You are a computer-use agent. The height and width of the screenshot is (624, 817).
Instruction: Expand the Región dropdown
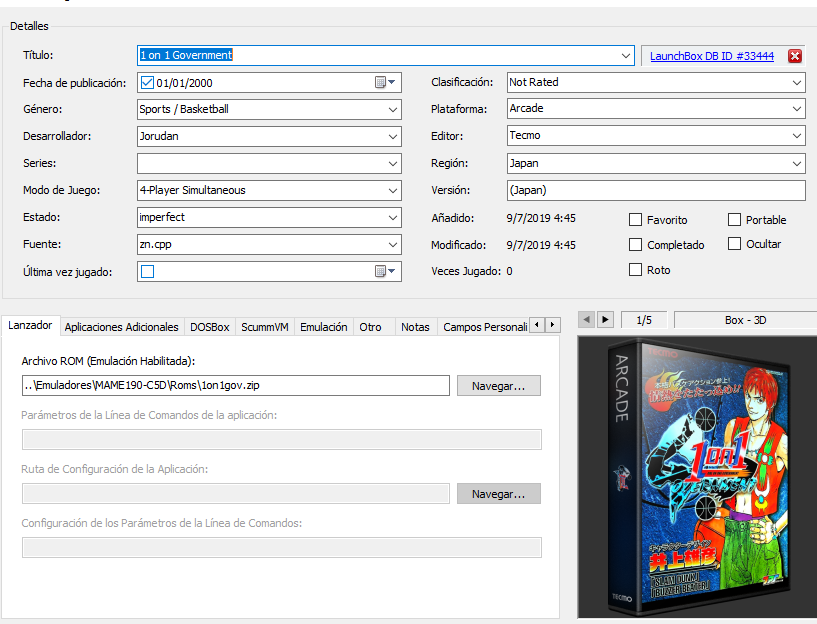point(797,164)
